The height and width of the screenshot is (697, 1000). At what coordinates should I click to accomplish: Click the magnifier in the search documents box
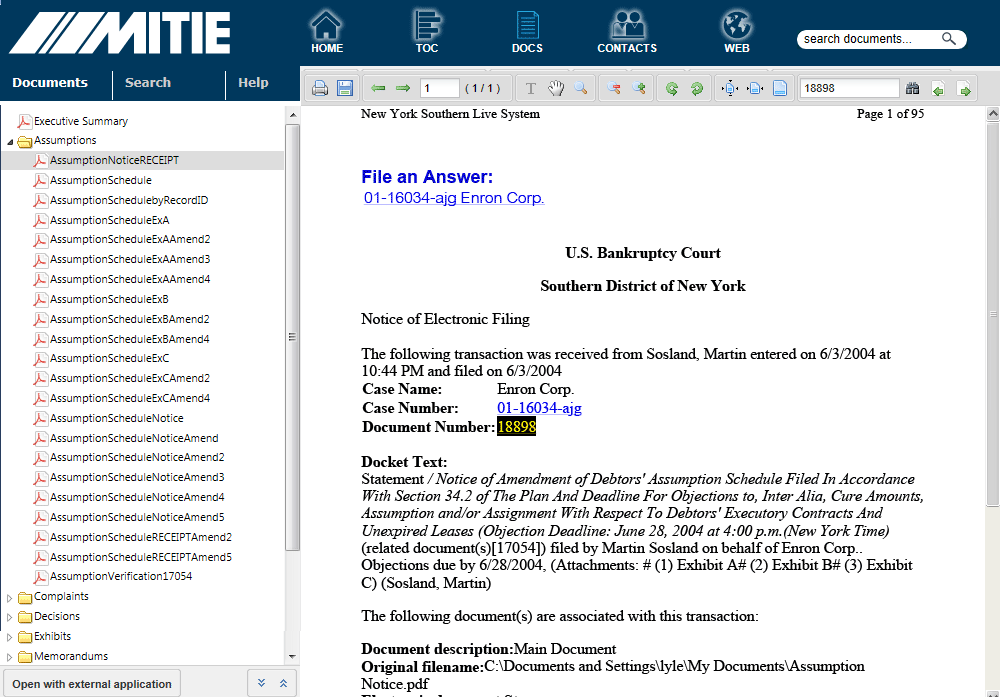point(949,39)
